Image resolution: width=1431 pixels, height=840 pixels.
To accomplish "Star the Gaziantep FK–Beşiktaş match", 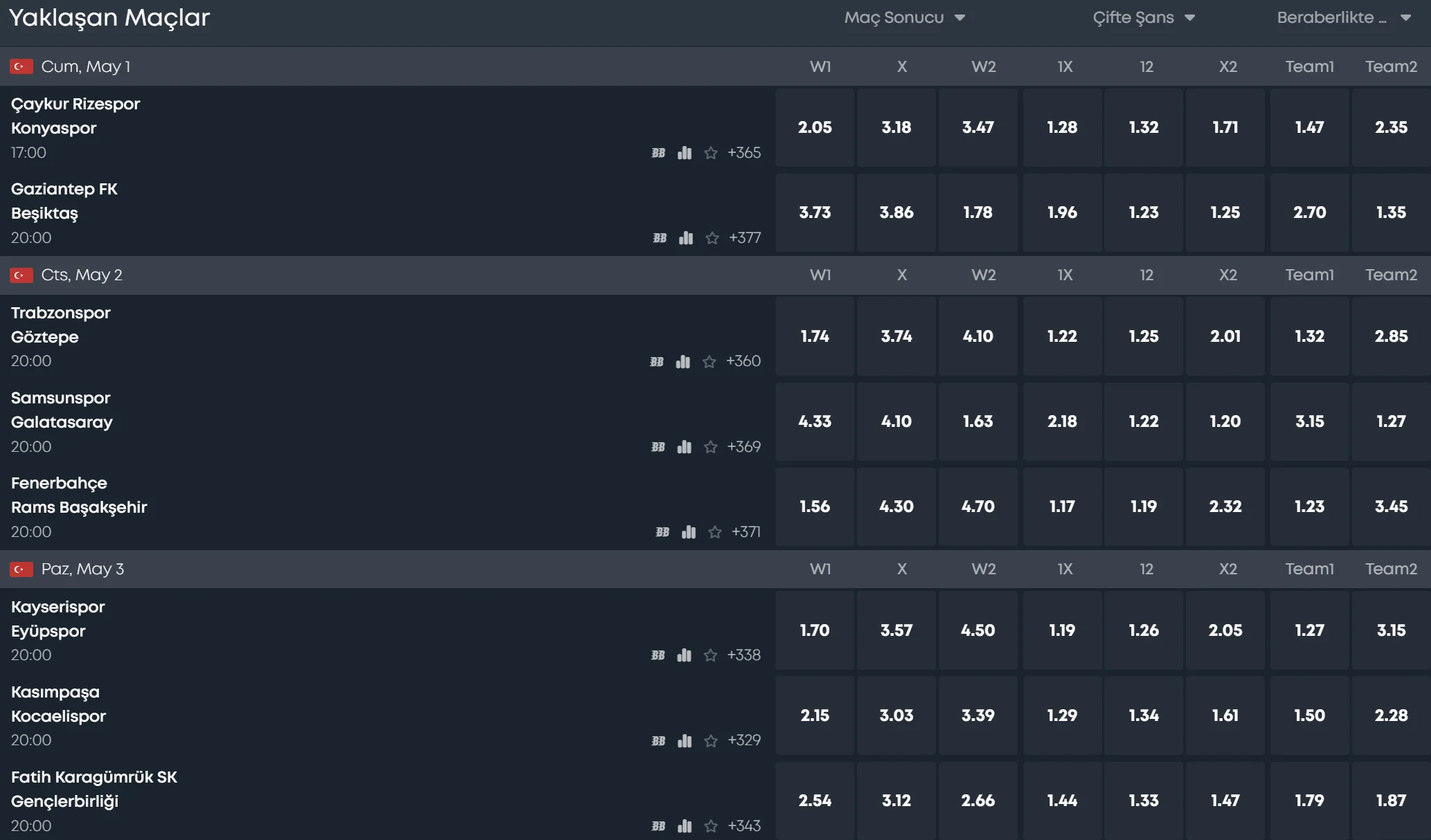I will tap(712, 238).
